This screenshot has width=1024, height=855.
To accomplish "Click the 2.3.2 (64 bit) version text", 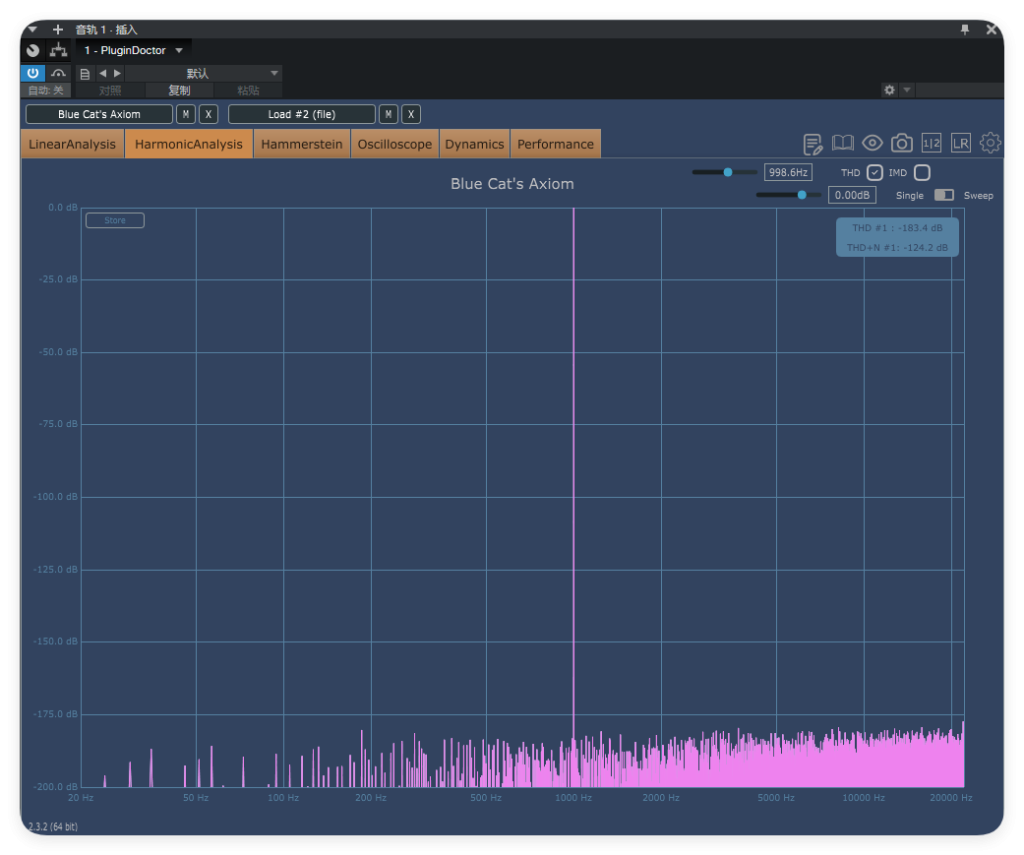I will coord(53,826).
